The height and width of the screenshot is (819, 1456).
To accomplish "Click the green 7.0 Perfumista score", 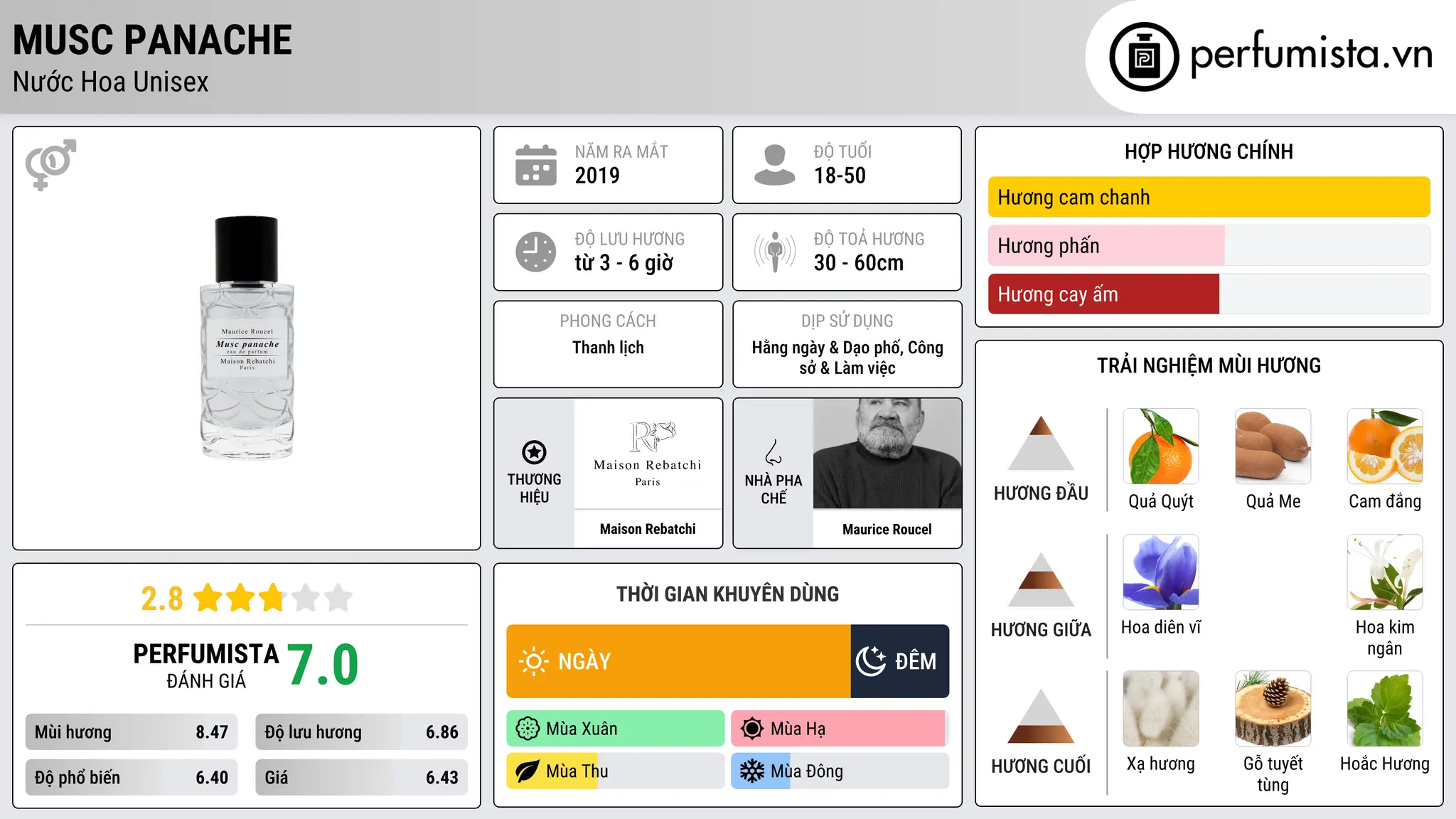I will [x=323, y=665].
